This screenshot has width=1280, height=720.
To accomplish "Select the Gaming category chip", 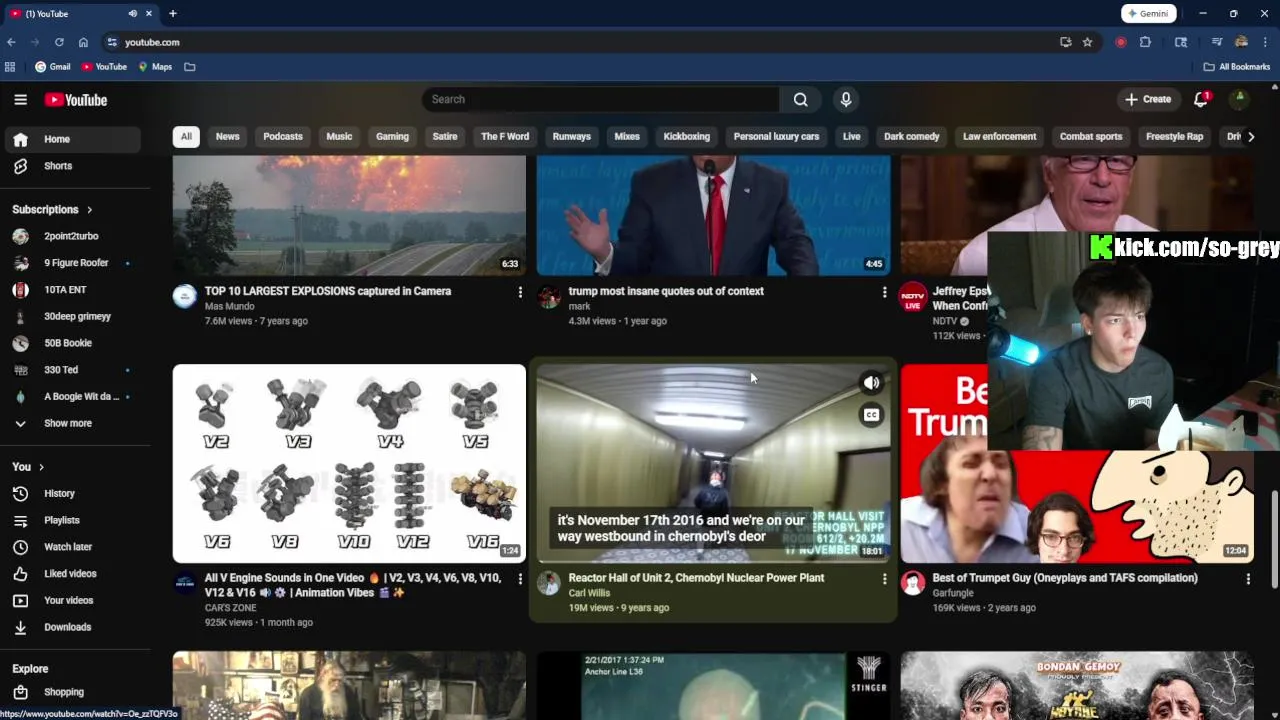I will click(392, 136).
